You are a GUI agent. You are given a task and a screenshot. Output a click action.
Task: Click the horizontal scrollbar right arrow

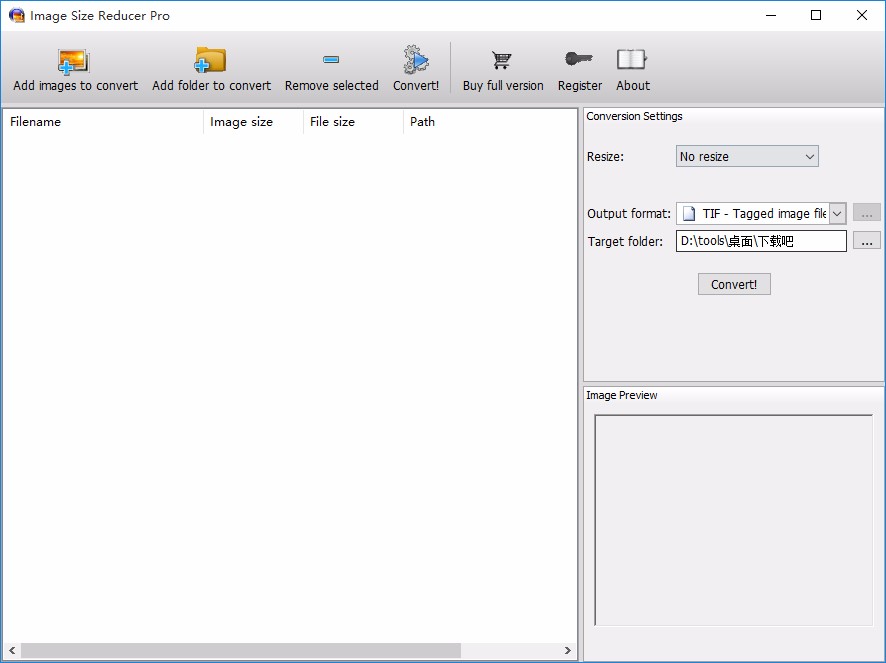tap(568, 651)
